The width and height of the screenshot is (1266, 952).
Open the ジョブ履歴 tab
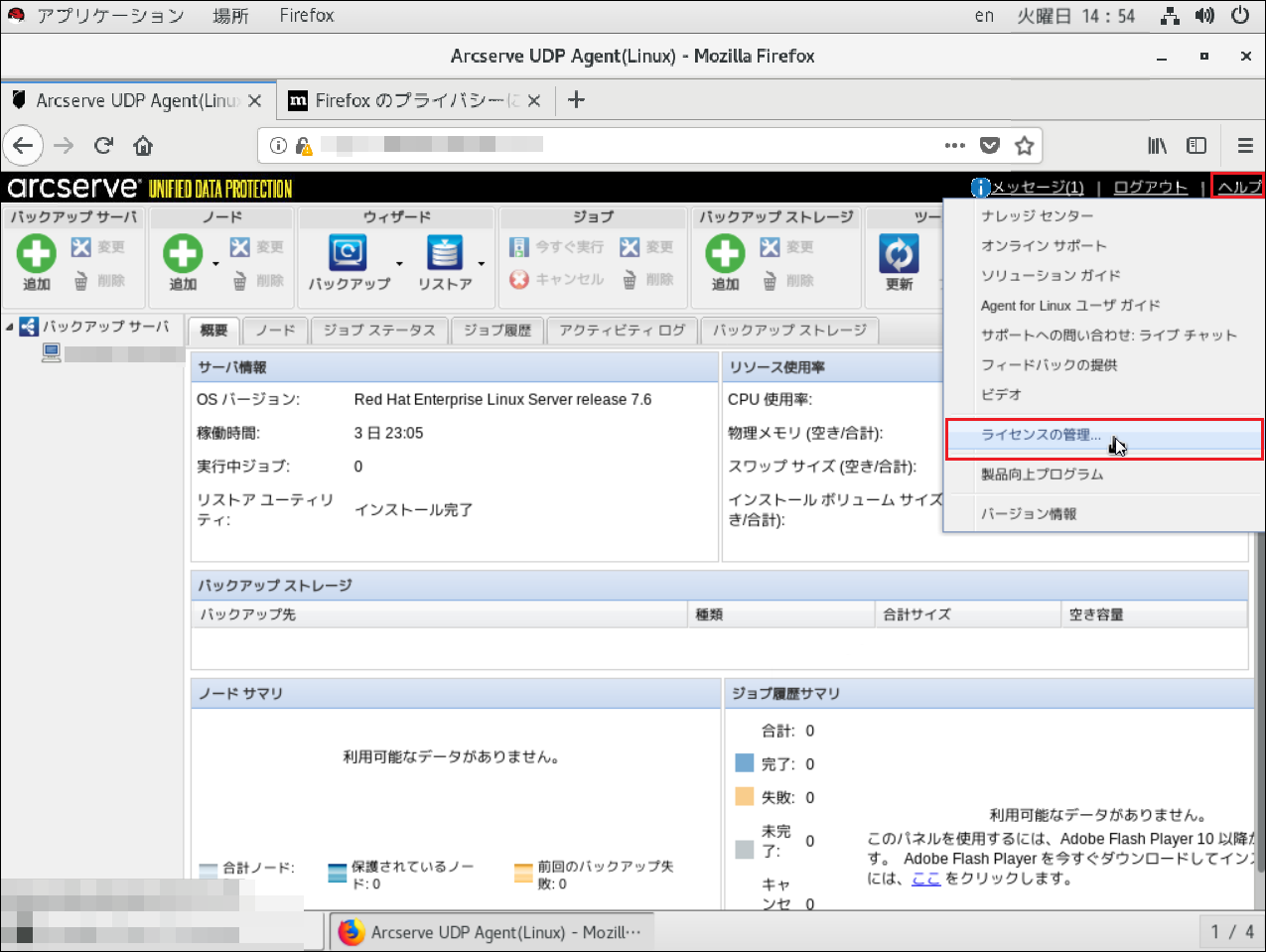497,331
